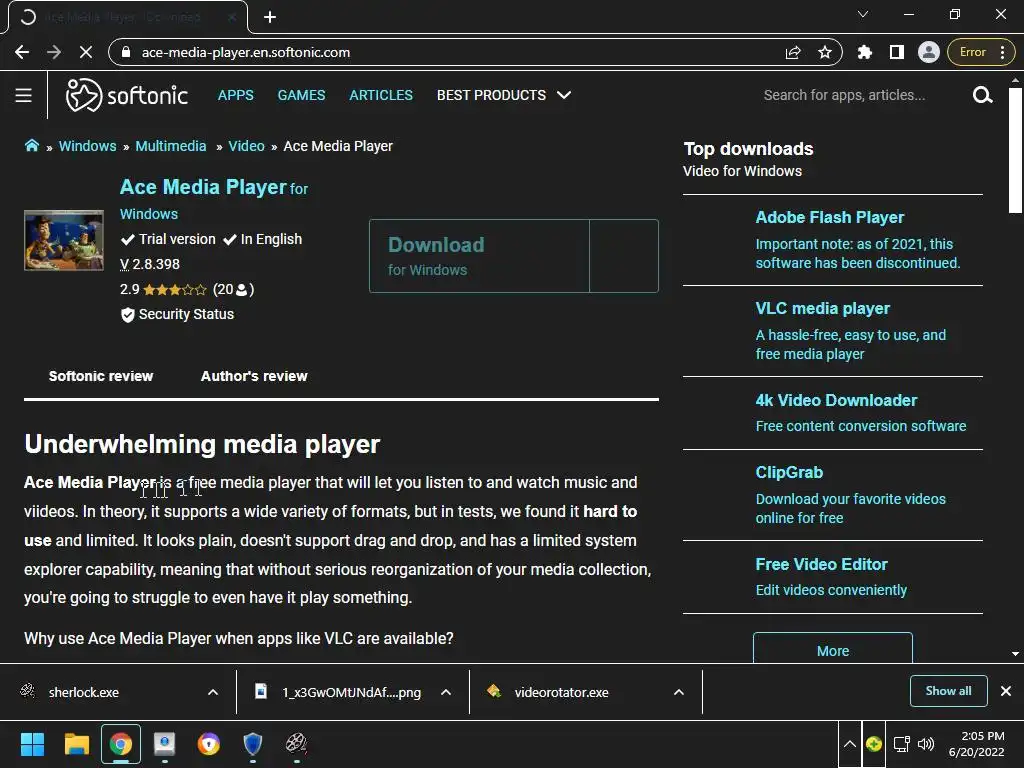Image resolution: width=1024 pixels, height=768 pixels.
Task: Open the Video breadcrumb link
Action: point(246,146)
